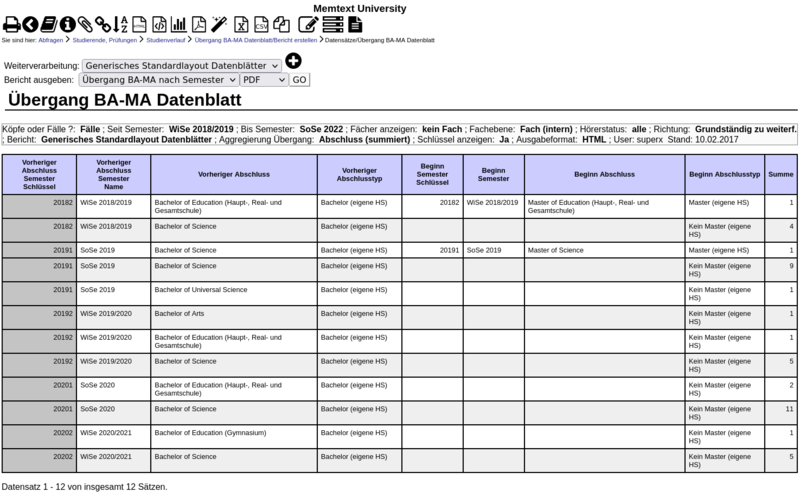The image size is (800, 492).
Task: Export with the PDF file icon
Action: coord(199,24)
